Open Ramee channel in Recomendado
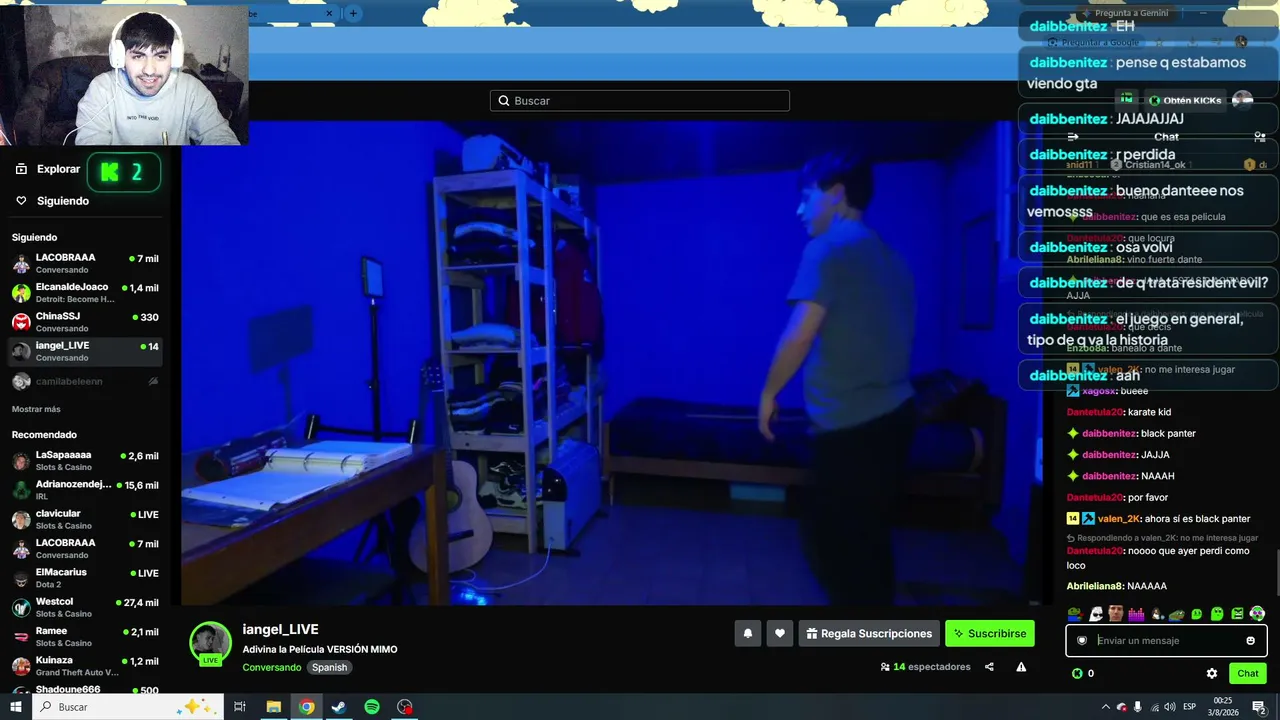 point(85,636)
